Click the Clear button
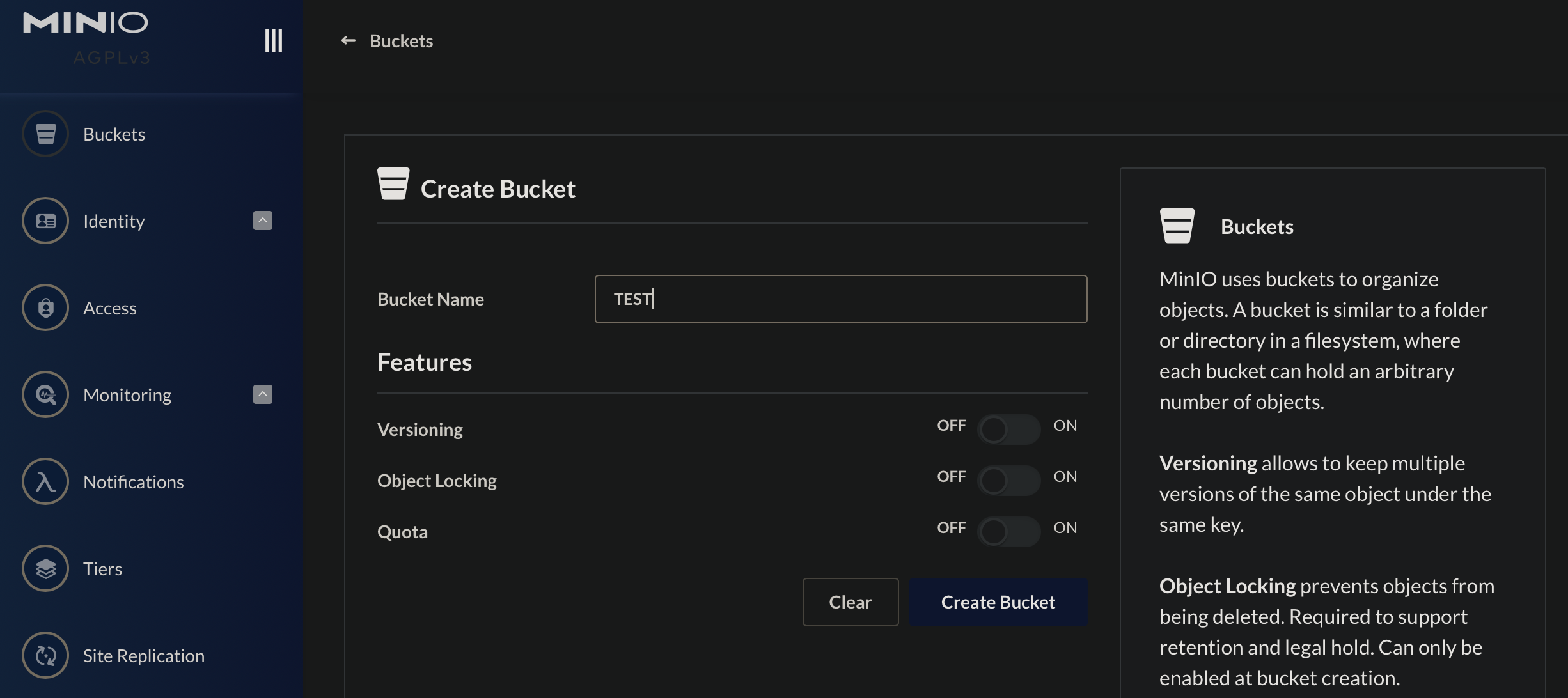 pyautogui.click(x=850, y=602)
